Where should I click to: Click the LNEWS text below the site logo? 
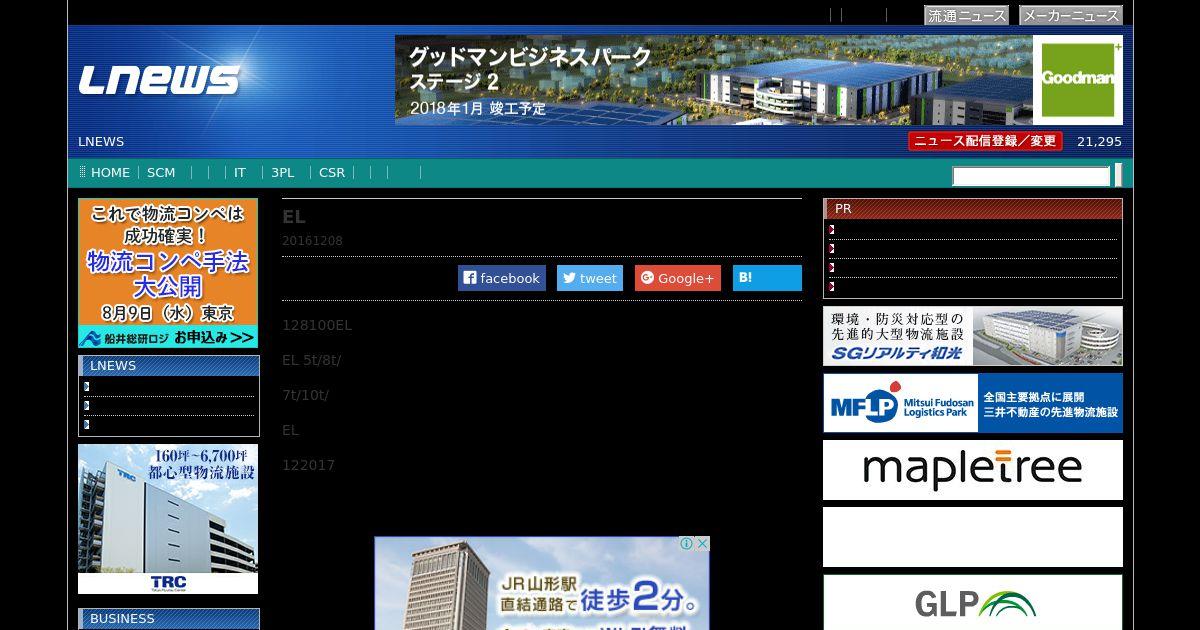click(x=101, y=141)
